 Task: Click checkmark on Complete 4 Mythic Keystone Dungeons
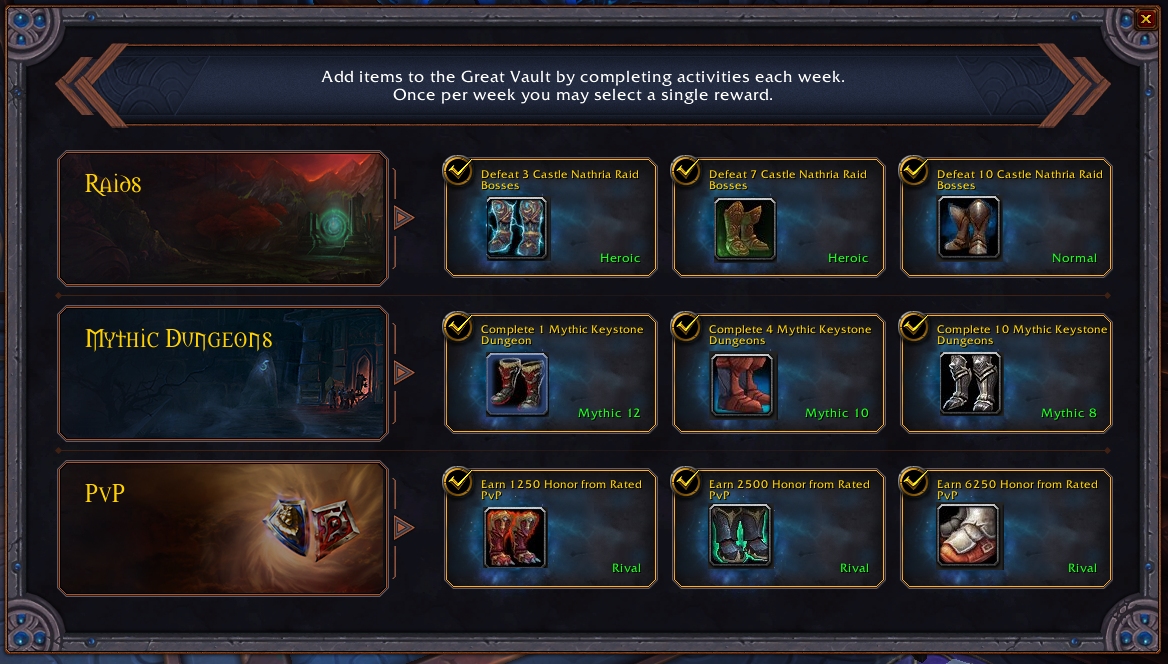[x=685, y=326]
